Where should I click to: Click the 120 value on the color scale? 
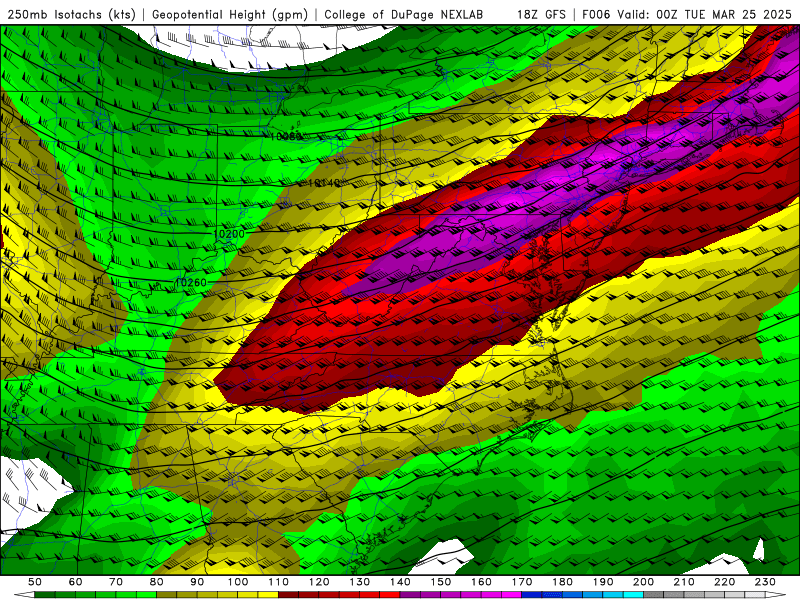(x=319, y=582)
